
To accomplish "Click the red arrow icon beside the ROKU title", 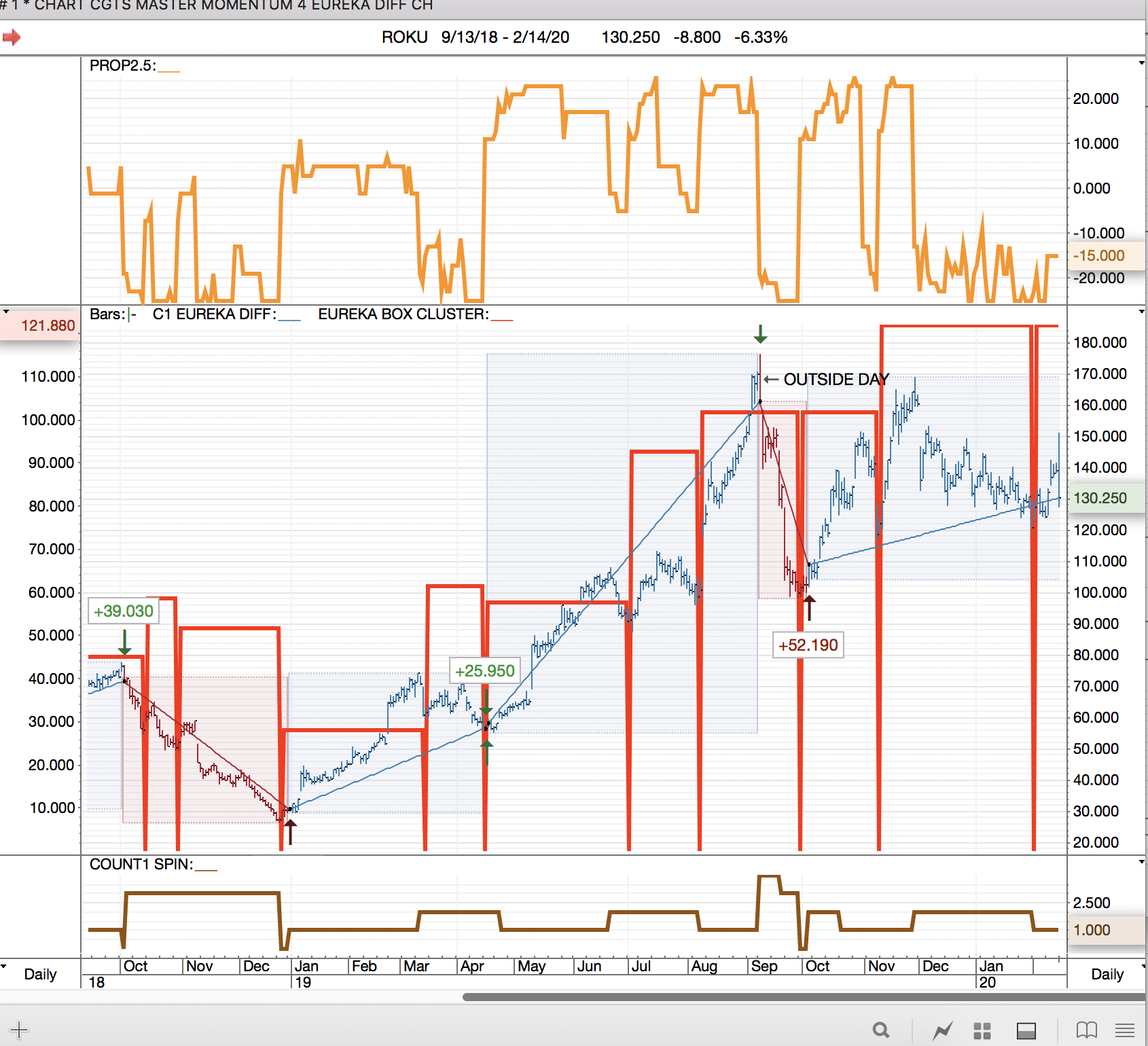I will [x=11, y=37].
